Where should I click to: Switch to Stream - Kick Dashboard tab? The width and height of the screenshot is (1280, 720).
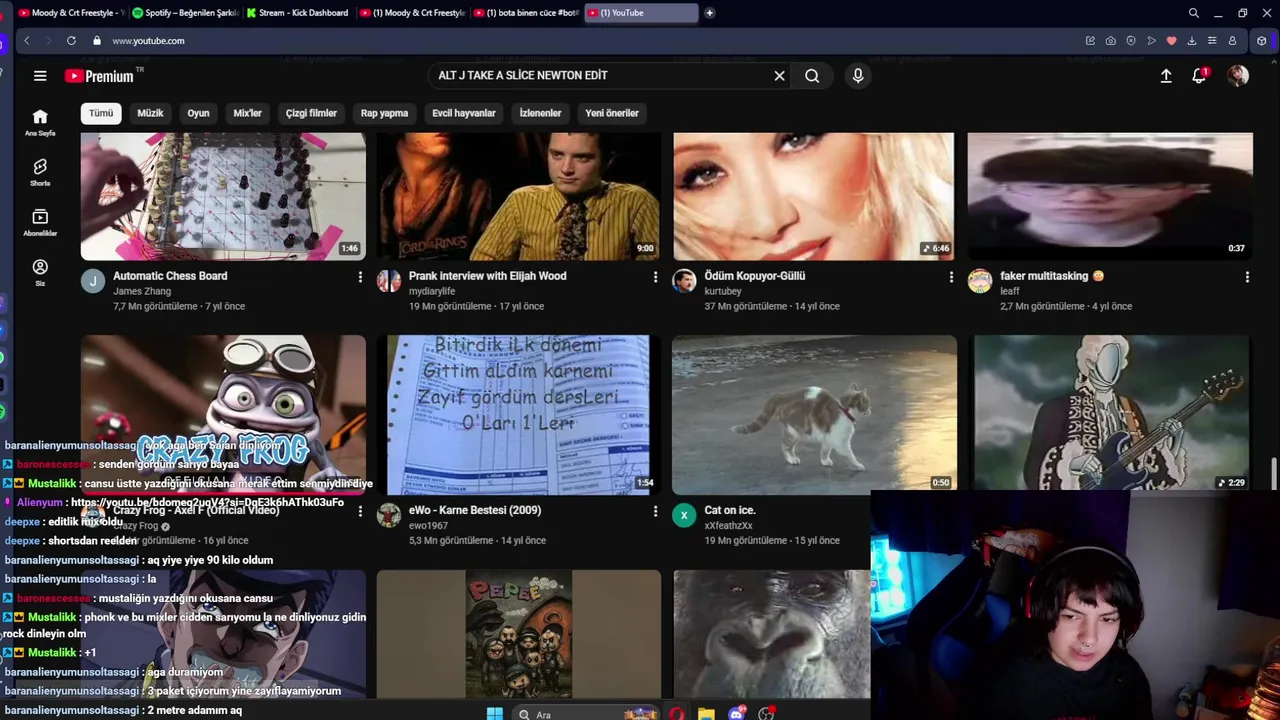click(x=297, y=13)
